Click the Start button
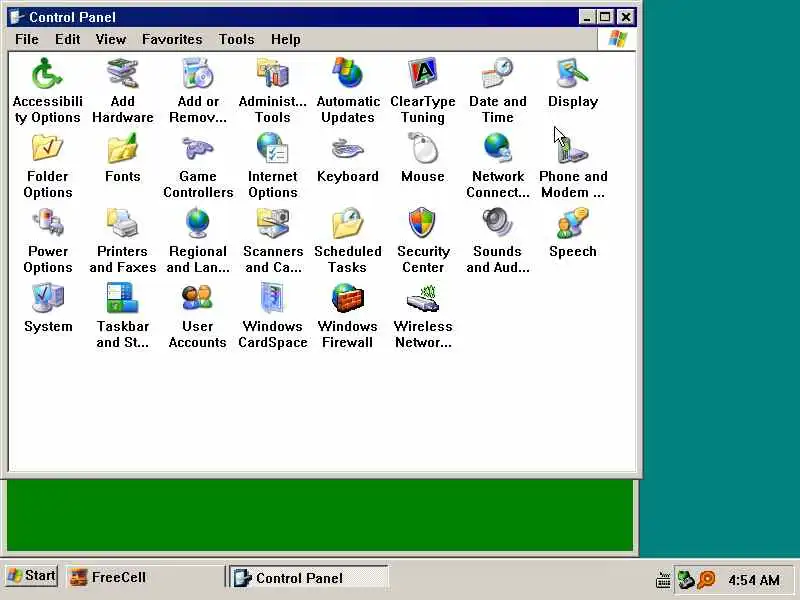This screenshot has height=600, width=800. click(x=32, y=577)
